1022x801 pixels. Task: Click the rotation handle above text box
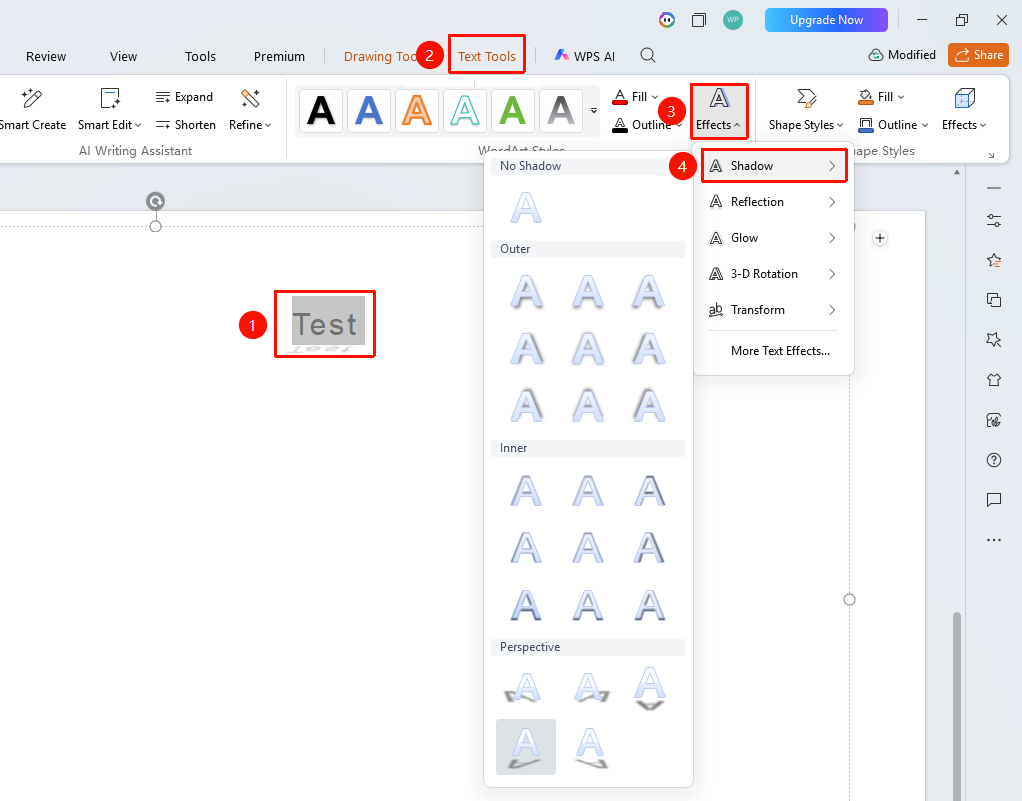click(155, 201)
